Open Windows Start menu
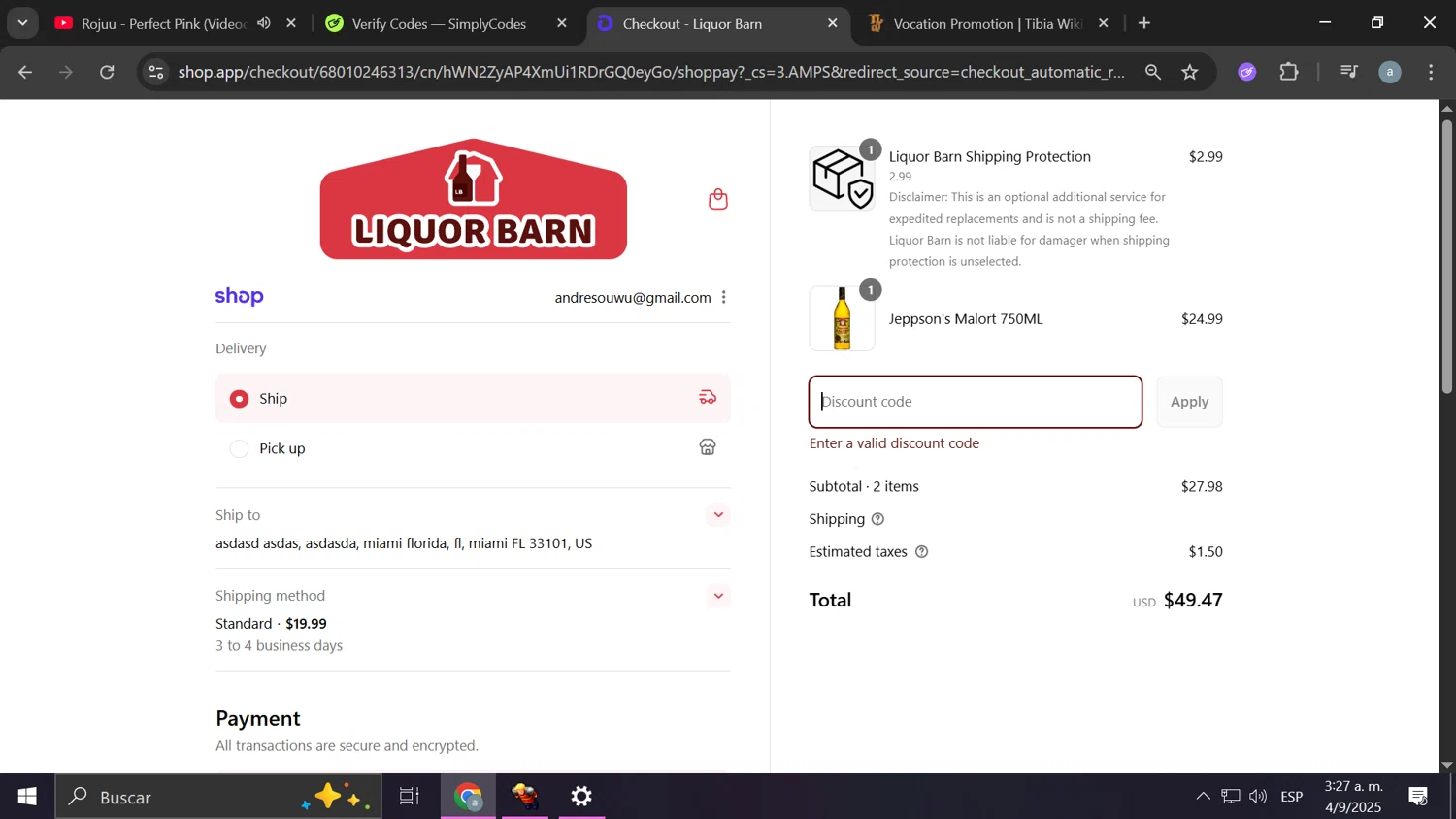Screen dimensions: 1456x819 point(27,797)
